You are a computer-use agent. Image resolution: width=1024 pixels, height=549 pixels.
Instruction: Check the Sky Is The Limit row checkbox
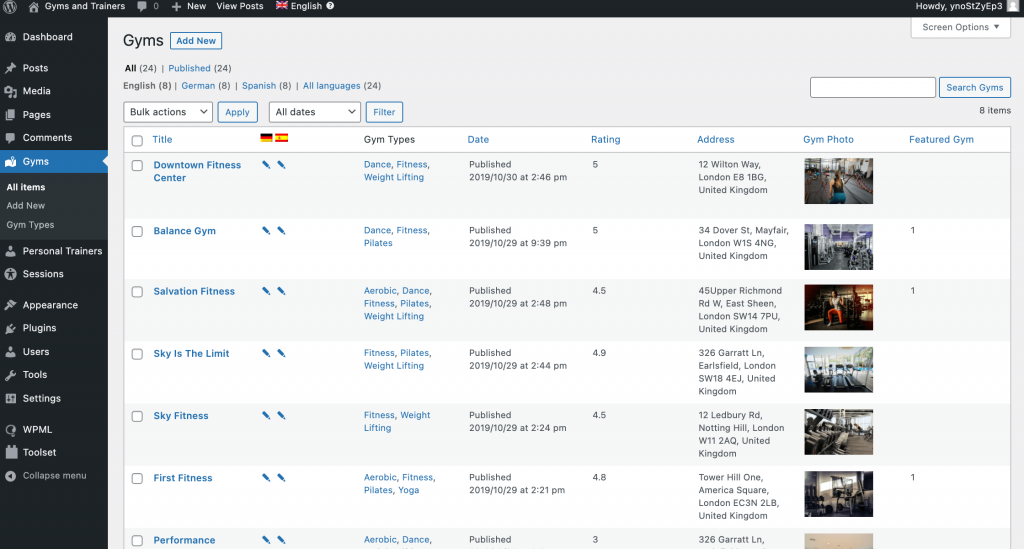click(x=137, y=354)
